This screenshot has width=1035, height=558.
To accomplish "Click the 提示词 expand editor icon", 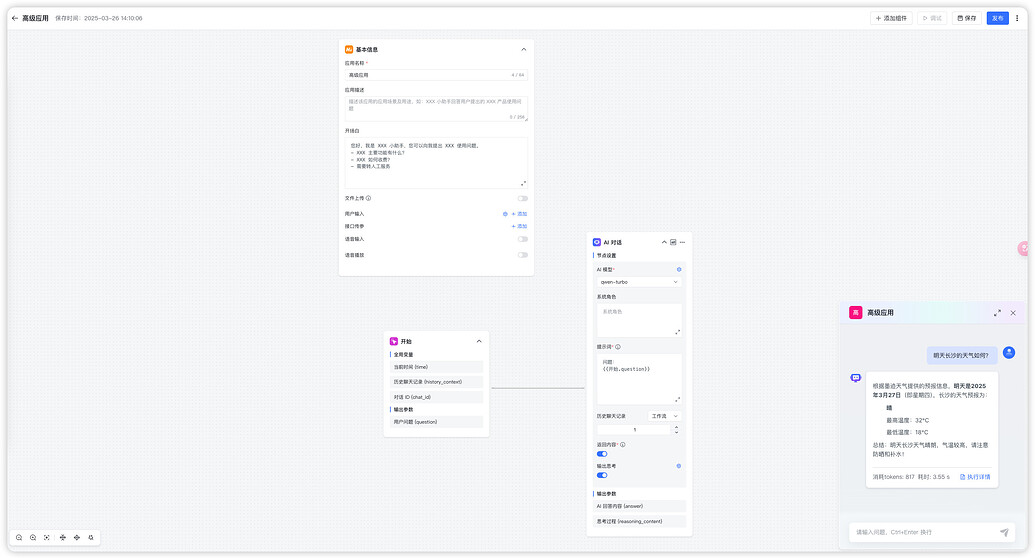I will tap(677, 400).
